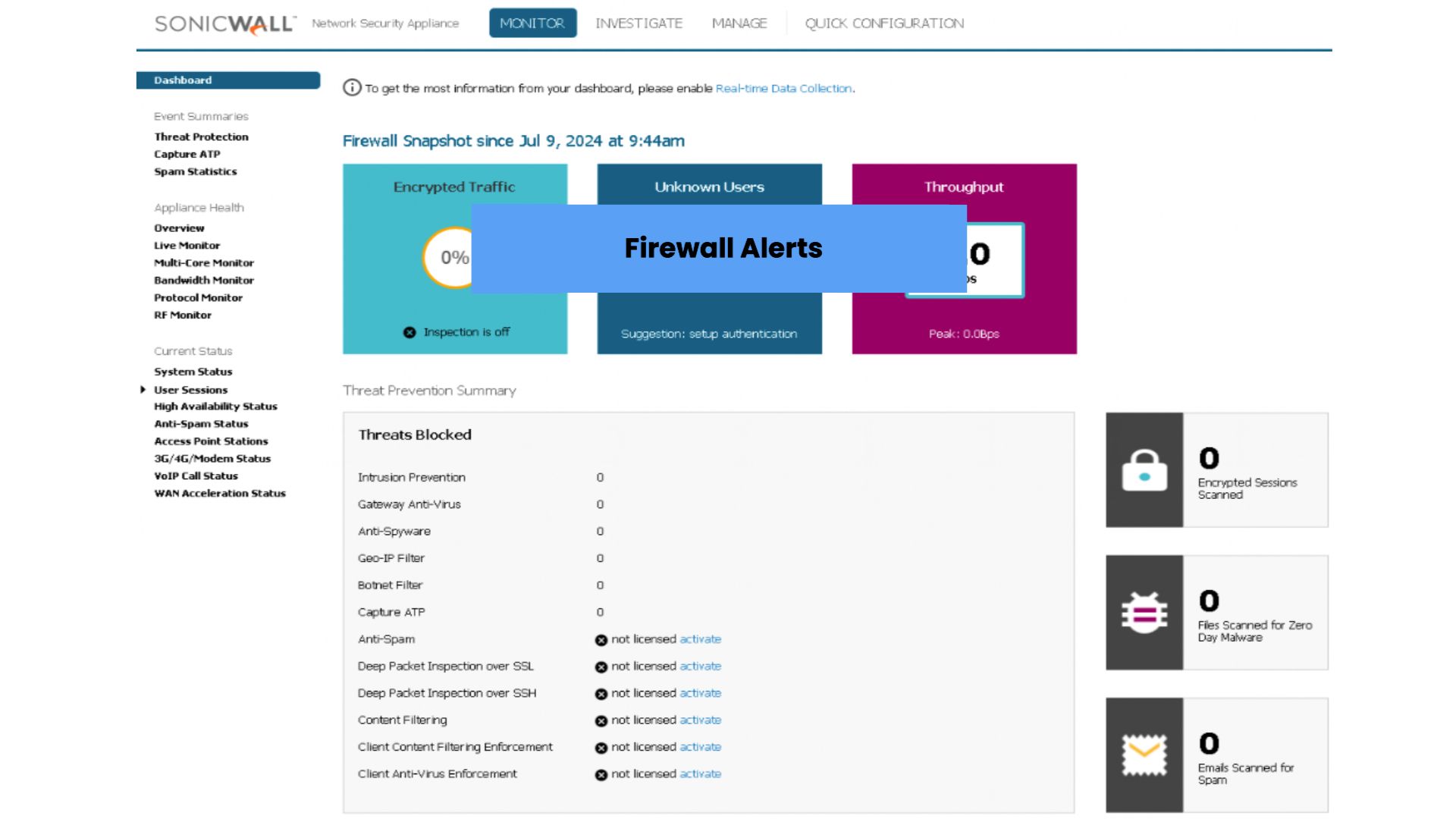Image resolution: width=1456 pixels, height=819 pixels.
Task: Click the not-licensed icon in Content Filtering row
Action: (x=601, y=720)
